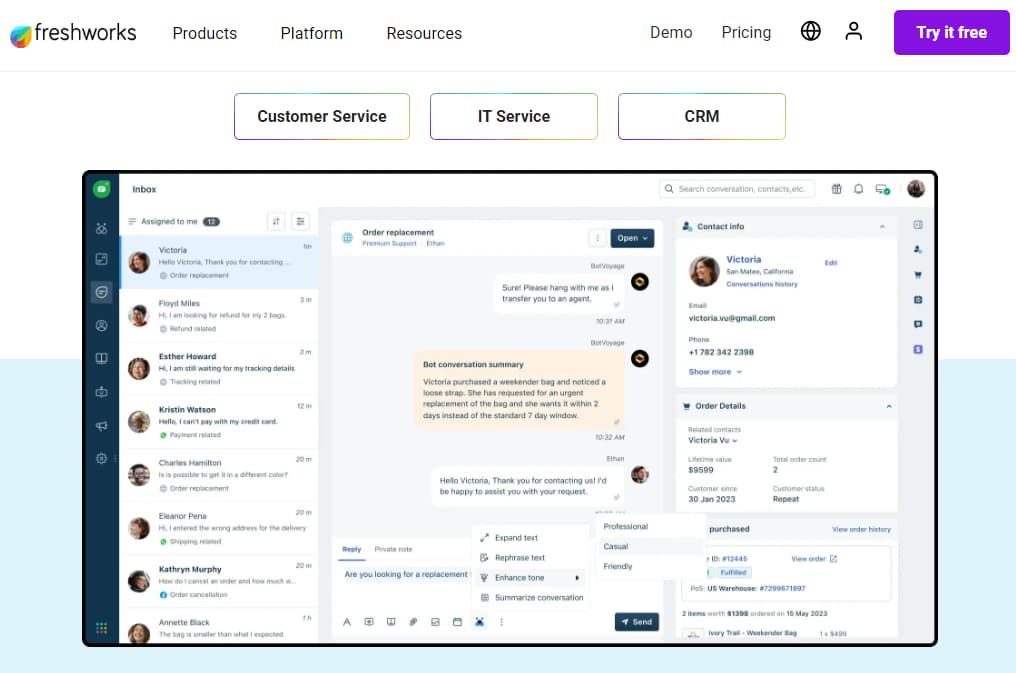Open the Open status dropdown
This screenshot has width=1016, height=673.
coord(632,238)
